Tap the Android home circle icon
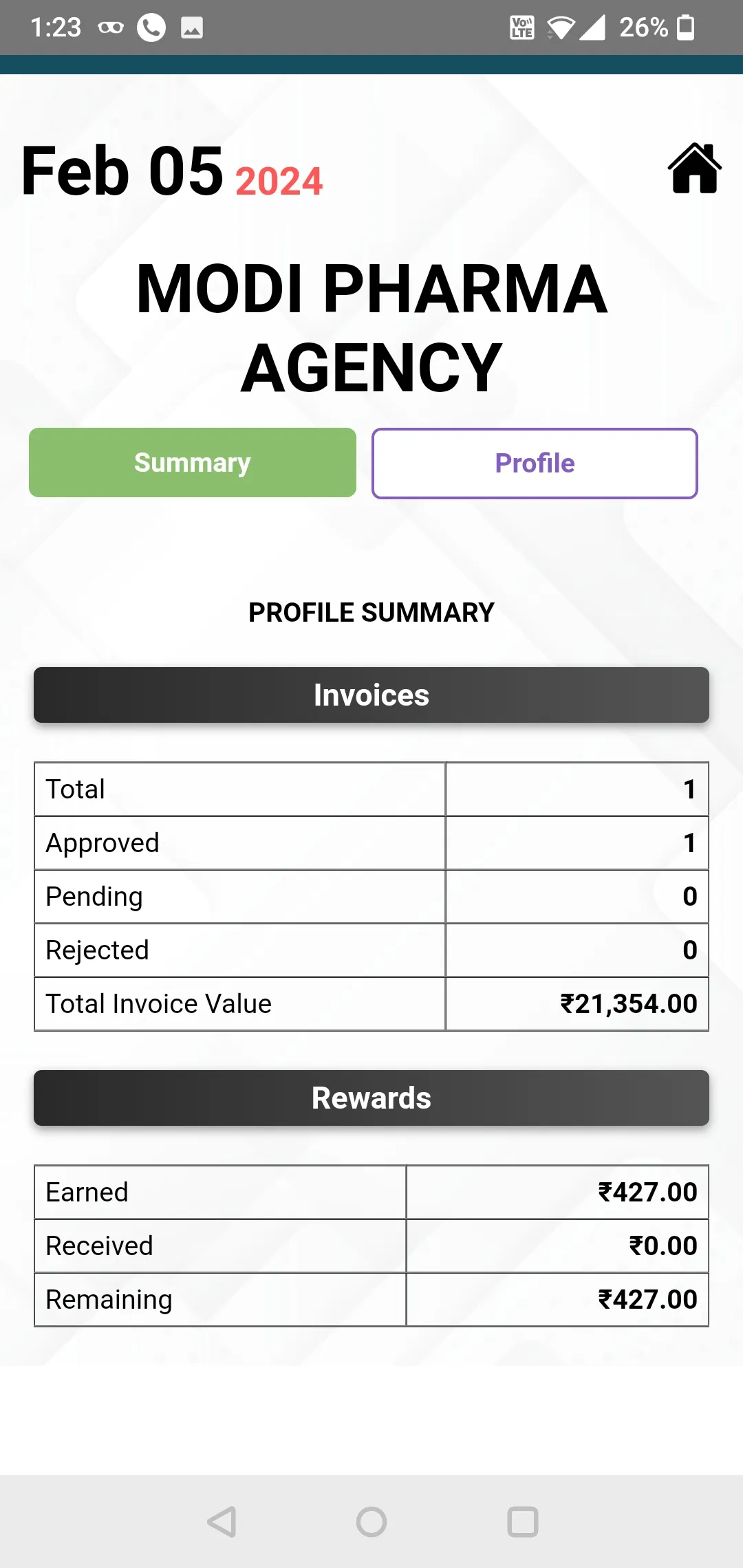This screenshot has height=1568, width=743. 371,1521
